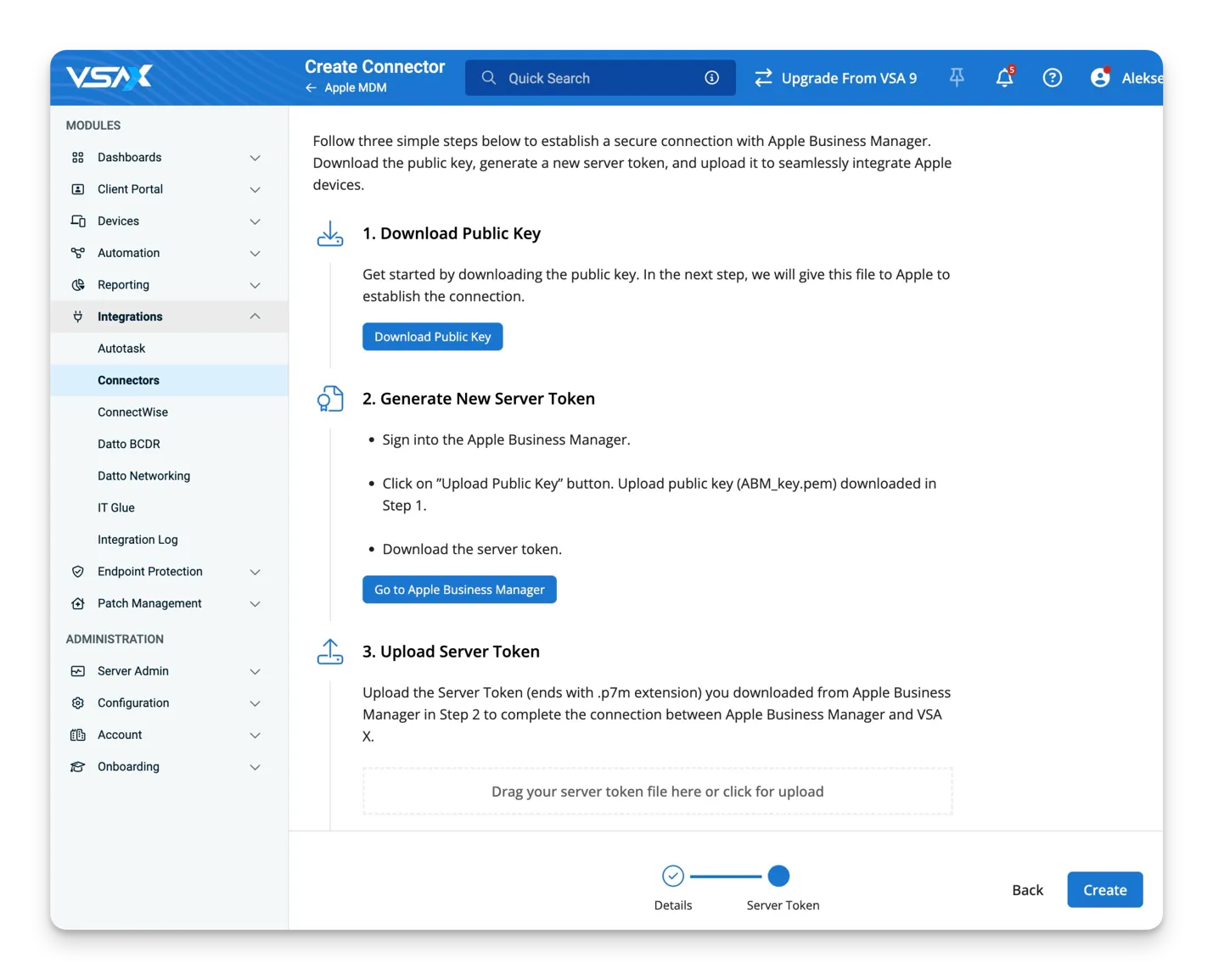Expand the Server Admin chevron
1213x980 pixels.
(x=255, y=671)
